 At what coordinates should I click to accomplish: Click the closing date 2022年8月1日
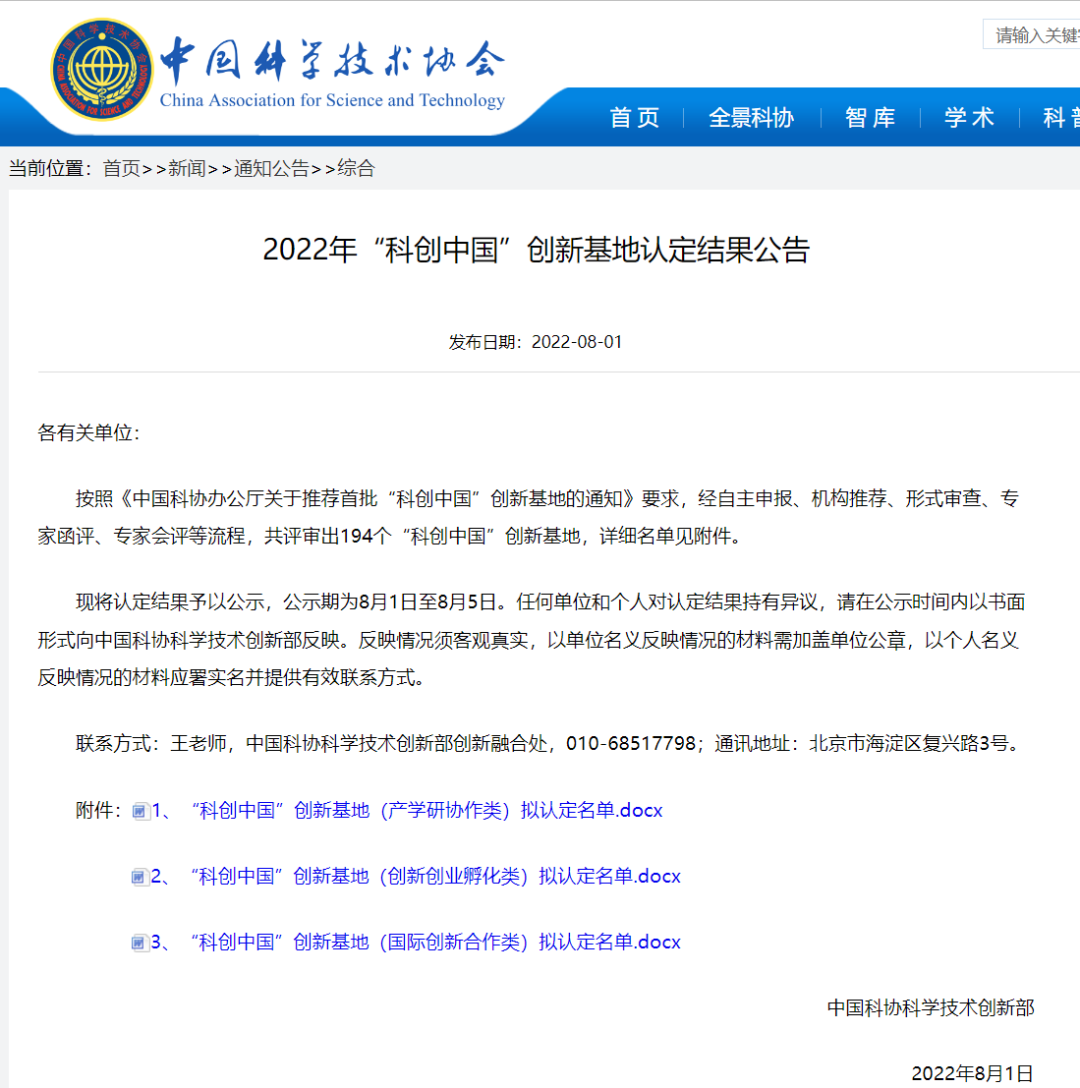click(x=972, y=1073)
